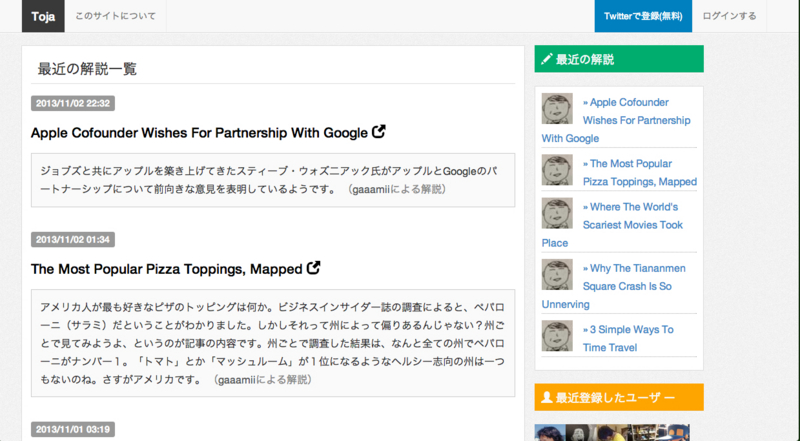Click the recently registered users photo strip
Viewport: 800px width, 441px height.
point(612,432)
